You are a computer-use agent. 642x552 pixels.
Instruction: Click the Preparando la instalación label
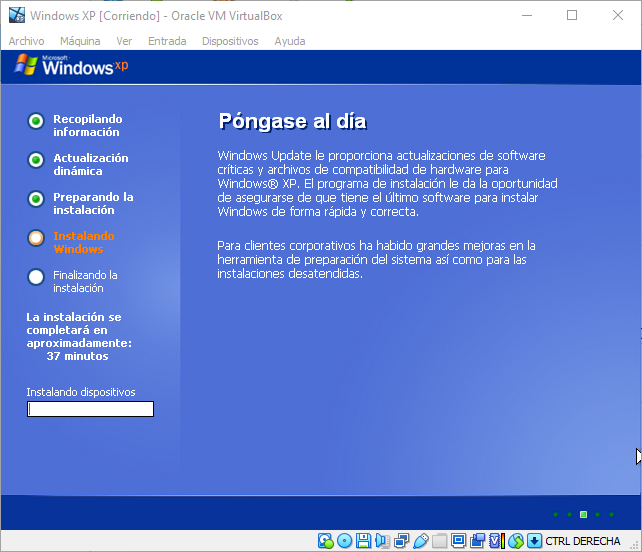click(93, 204)
